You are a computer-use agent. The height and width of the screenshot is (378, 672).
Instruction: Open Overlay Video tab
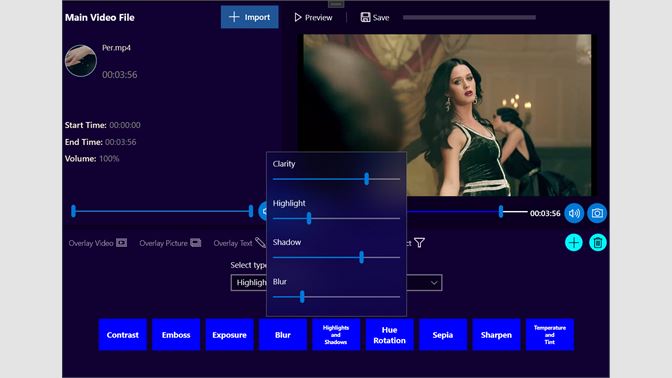98,243
